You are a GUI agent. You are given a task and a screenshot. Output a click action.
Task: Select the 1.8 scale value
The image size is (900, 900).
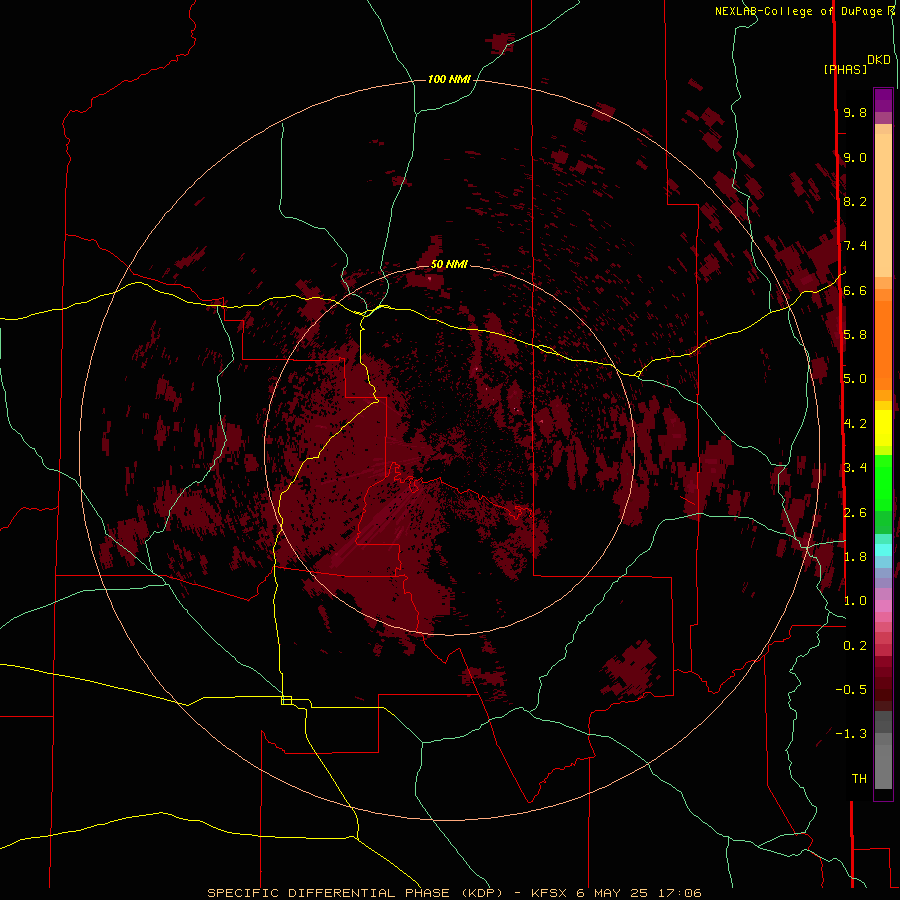click(855, 557)
